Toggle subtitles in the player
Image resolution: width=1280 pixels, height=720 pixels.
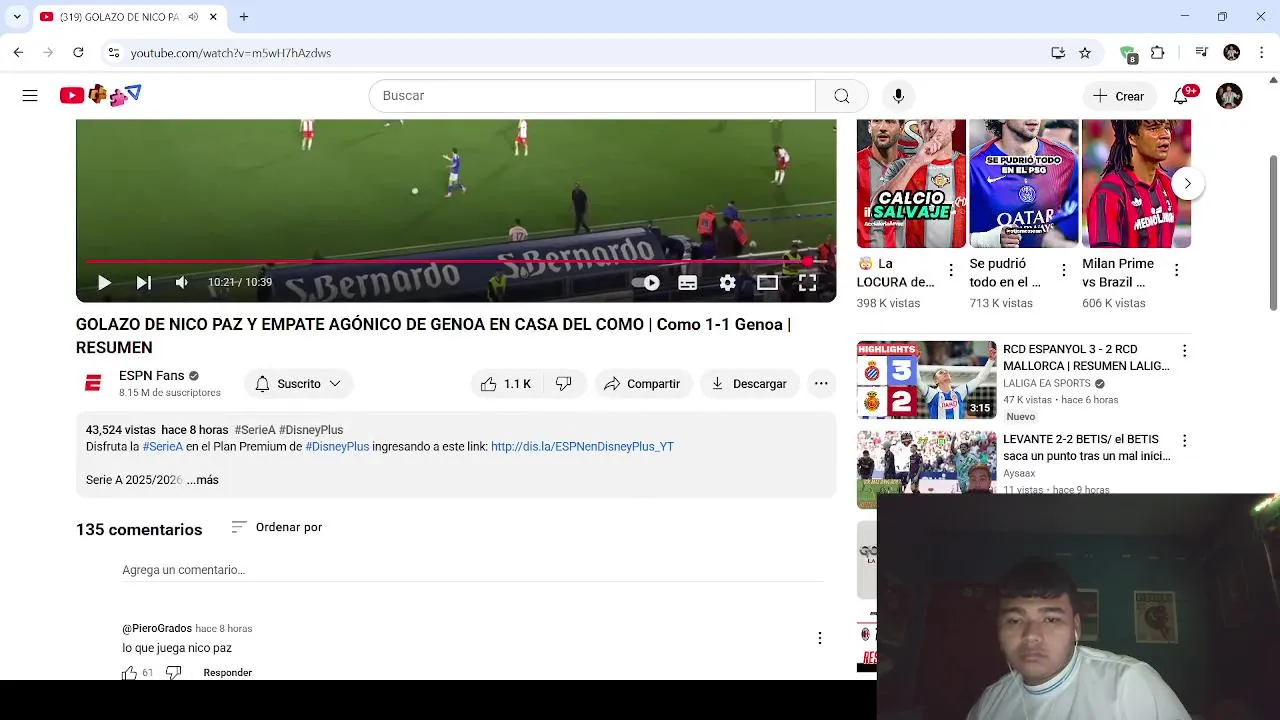pyautogui.click(x=687, y=283)
